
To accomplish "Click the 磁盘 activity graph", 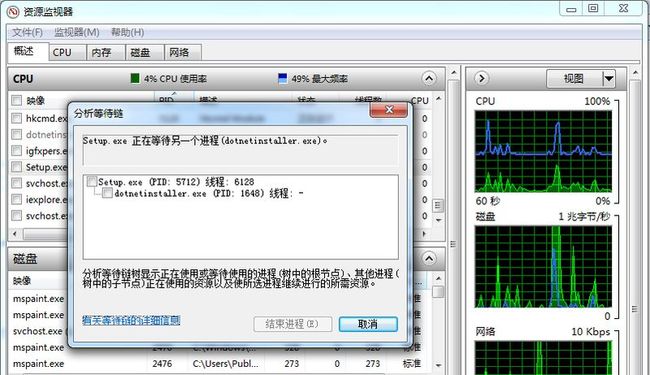I will click(543, 266).
